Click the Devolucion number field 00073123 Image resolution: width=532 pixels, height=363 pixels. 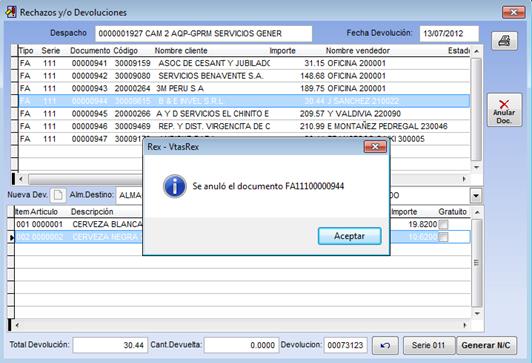click(345, 345)
